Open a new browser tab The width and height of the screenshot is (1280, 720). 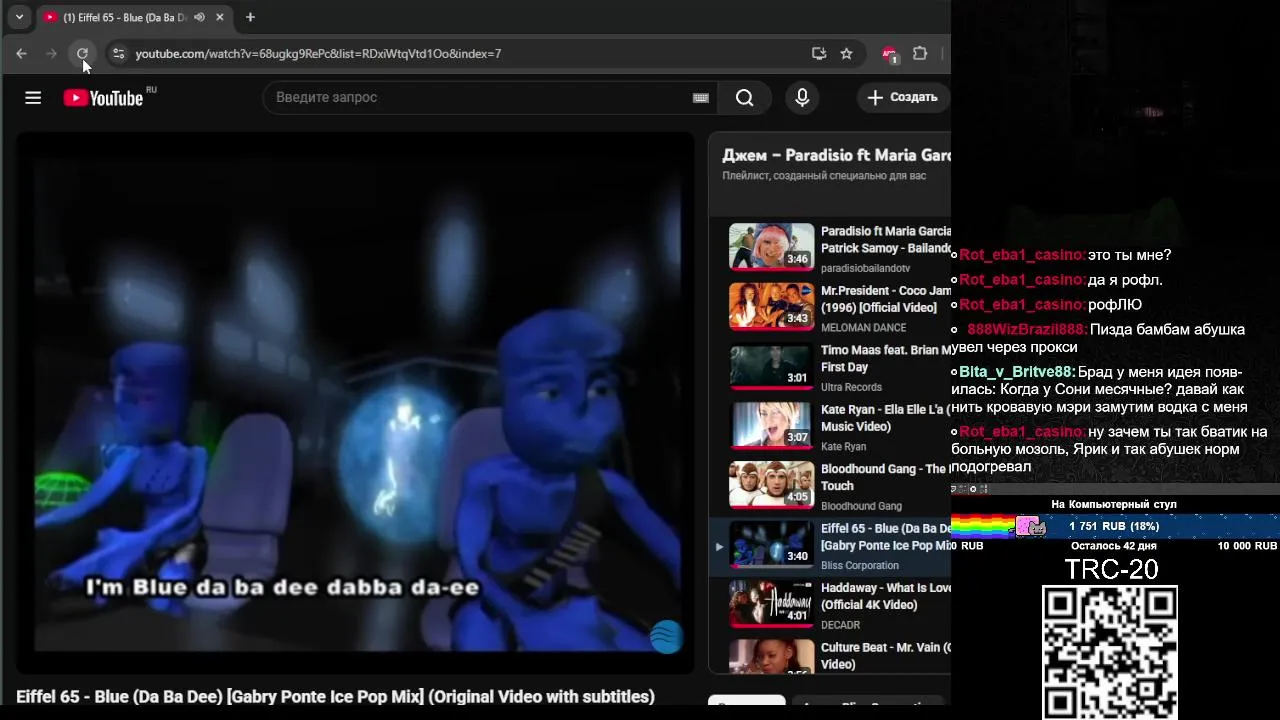250,17
